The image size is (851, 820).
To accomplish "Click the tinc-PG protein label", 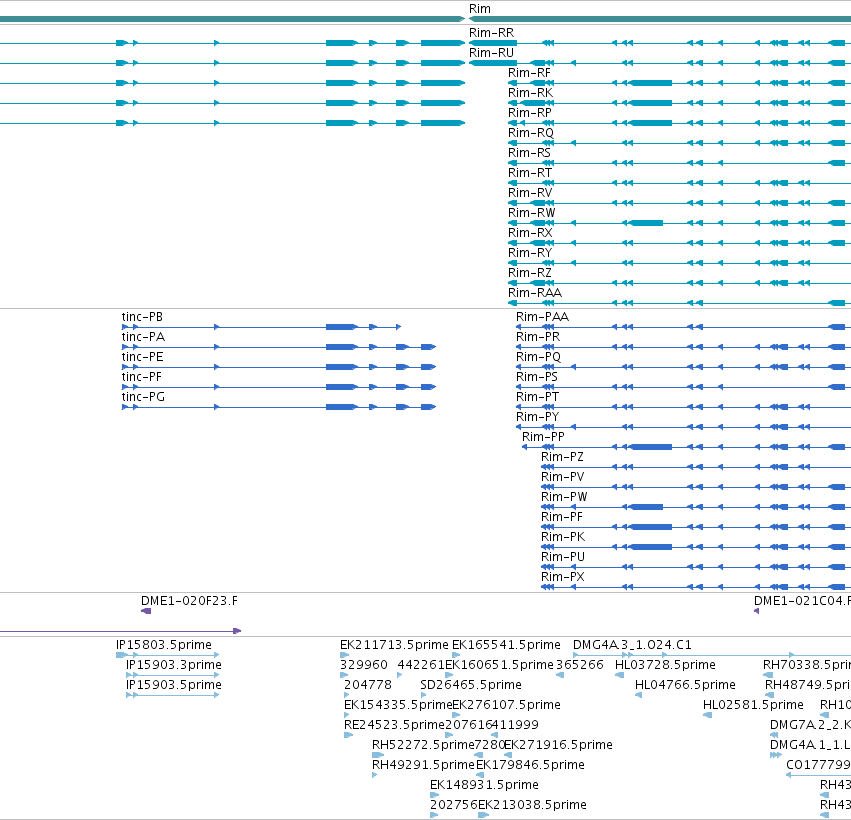I will [x=143, y=398].
